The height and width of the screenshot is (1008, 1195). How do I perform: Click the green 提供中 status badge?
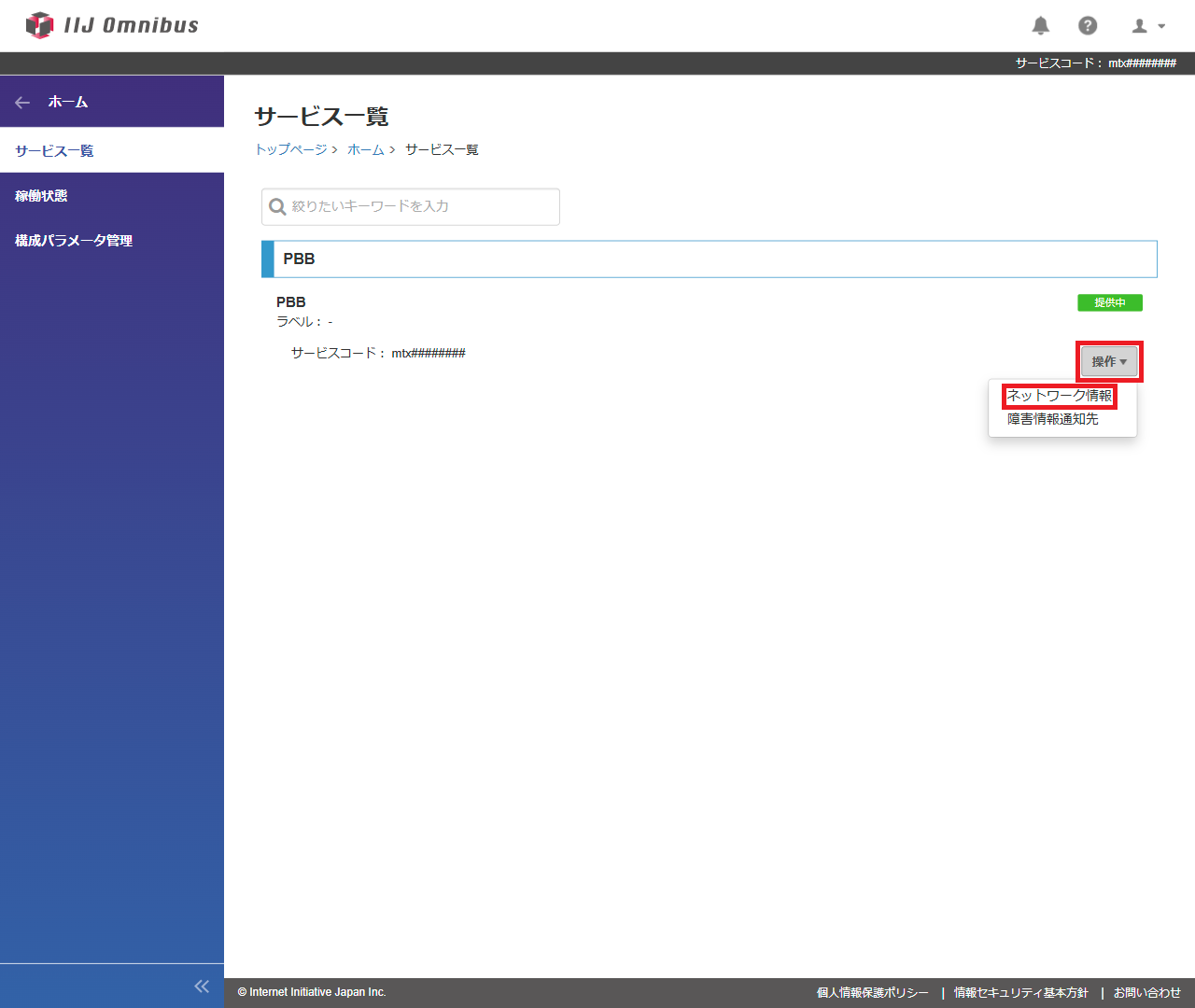click(x=1109, y=302)
